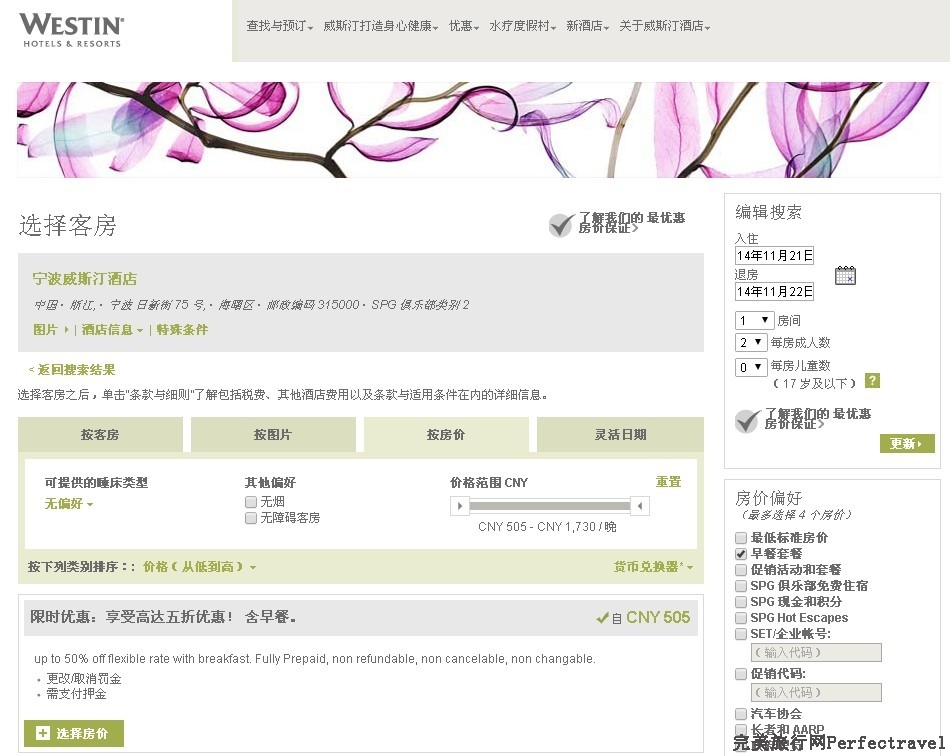Switch to the 灵活日期 tab
Image resolution: width=950 pixels, height=756 pixels.
tap(620, 434)
